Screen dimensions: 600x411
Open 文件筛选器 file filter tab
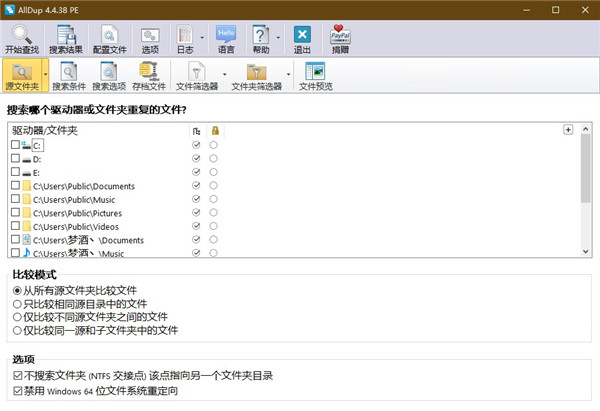click(197, 76)
